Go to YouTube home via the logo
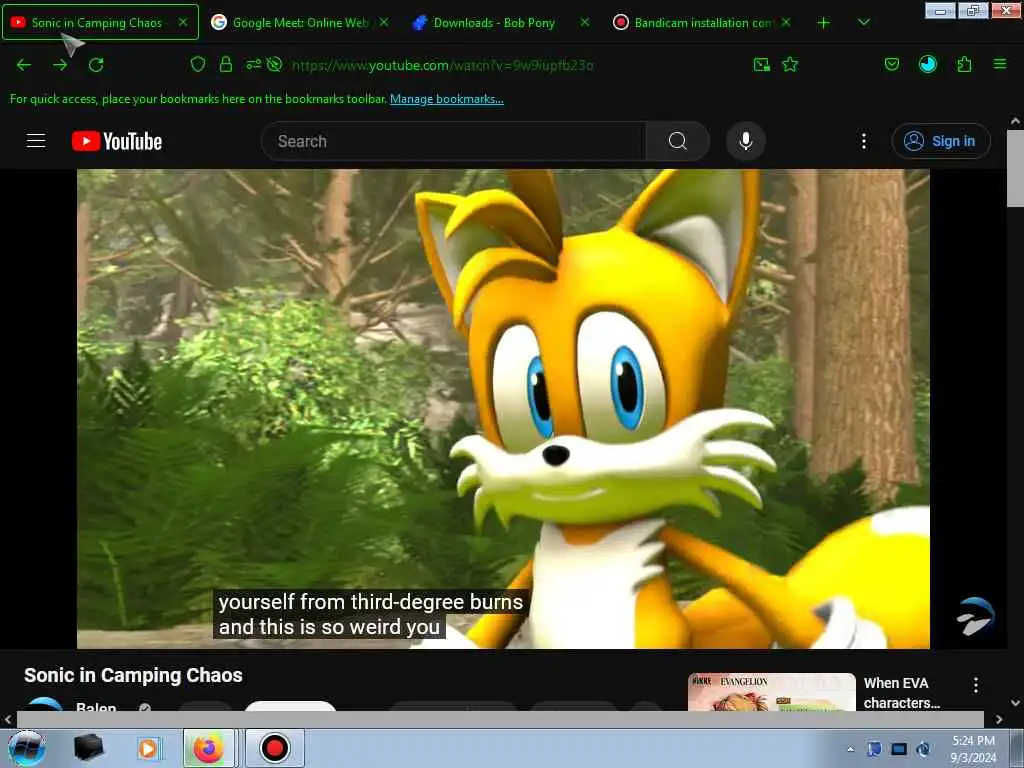 117,141
